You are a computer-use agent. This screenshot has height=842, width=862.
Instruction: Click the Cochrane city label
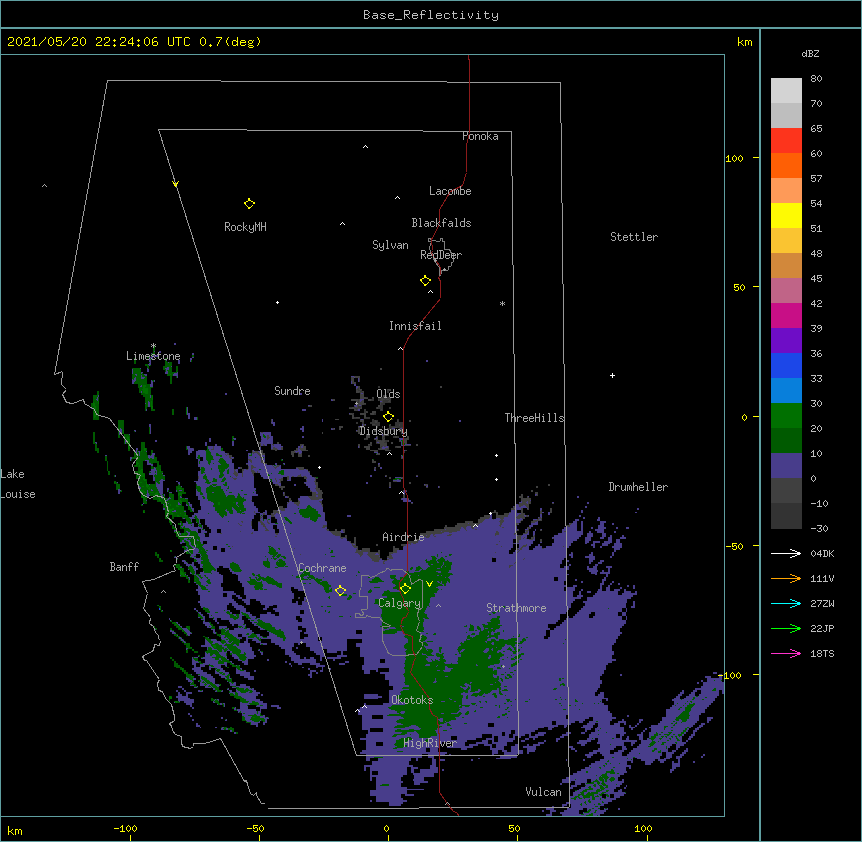322,568
